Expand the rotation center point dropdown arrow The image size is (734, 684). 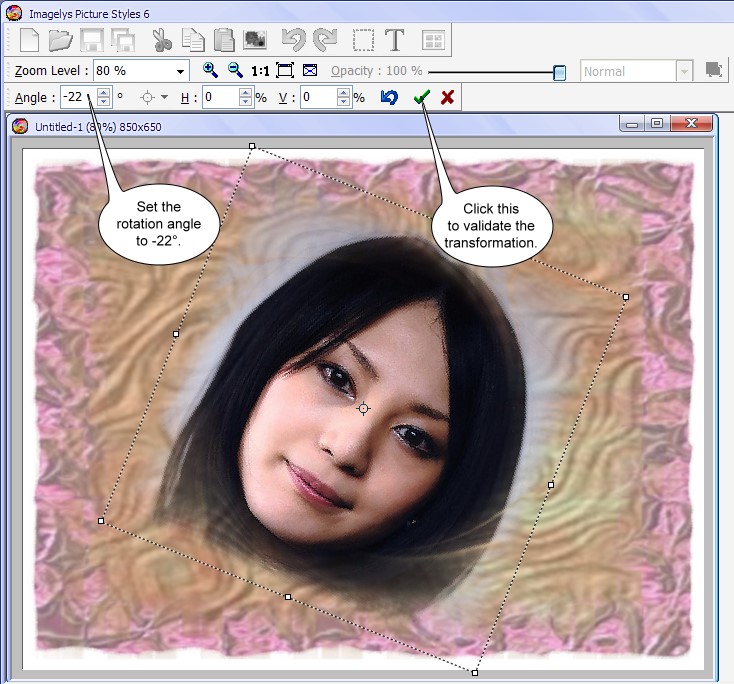(x=164, y=97)
